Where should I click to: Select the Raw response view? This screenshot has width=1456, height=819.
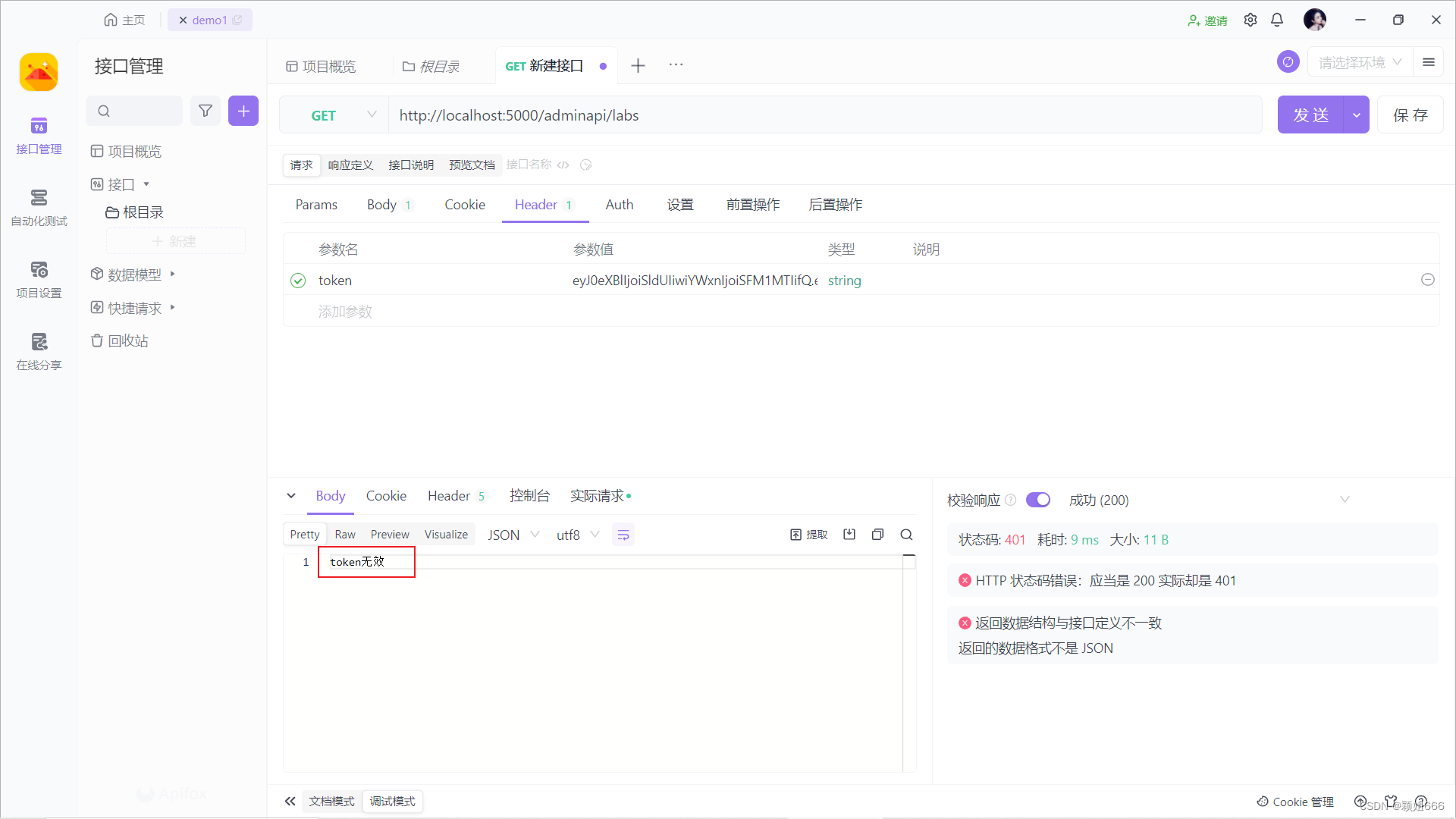tap(345, 535)
